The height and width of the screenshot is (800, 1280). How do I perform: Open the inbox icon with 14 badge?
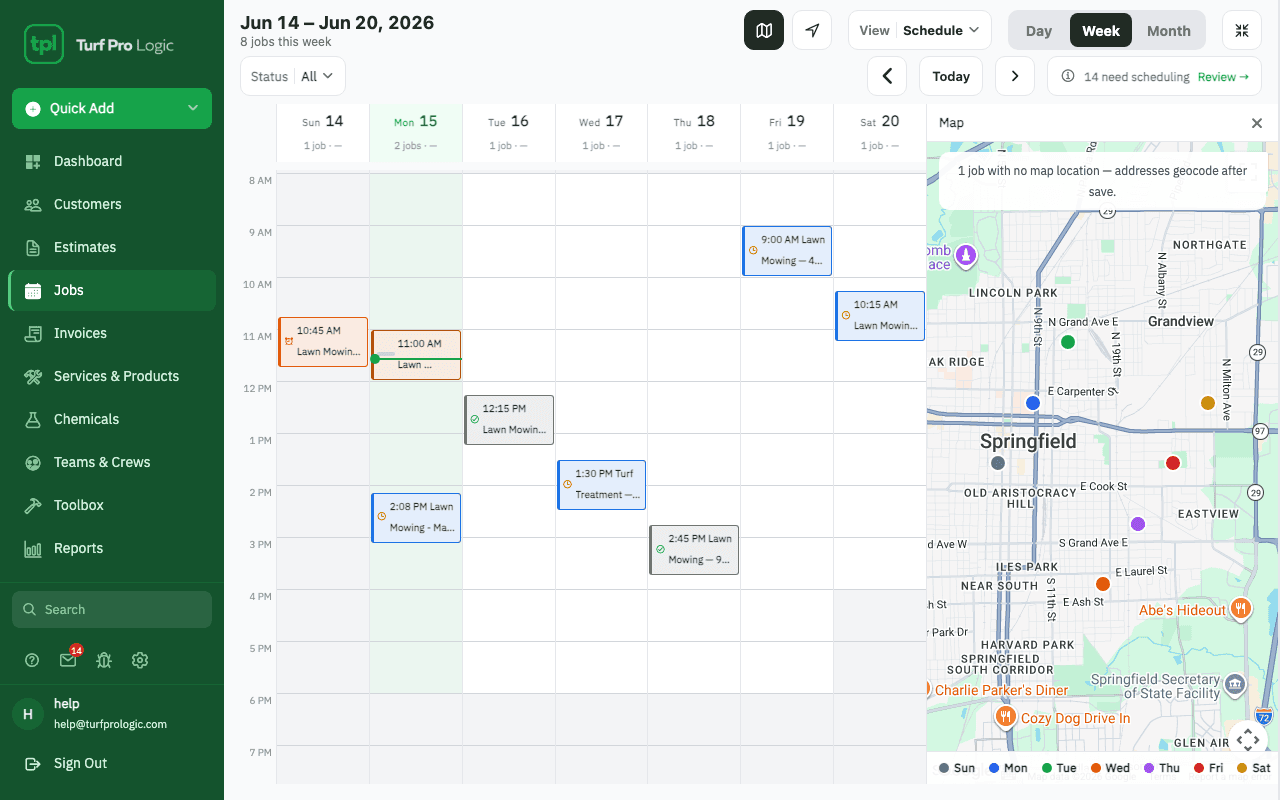tap(68, 660)
